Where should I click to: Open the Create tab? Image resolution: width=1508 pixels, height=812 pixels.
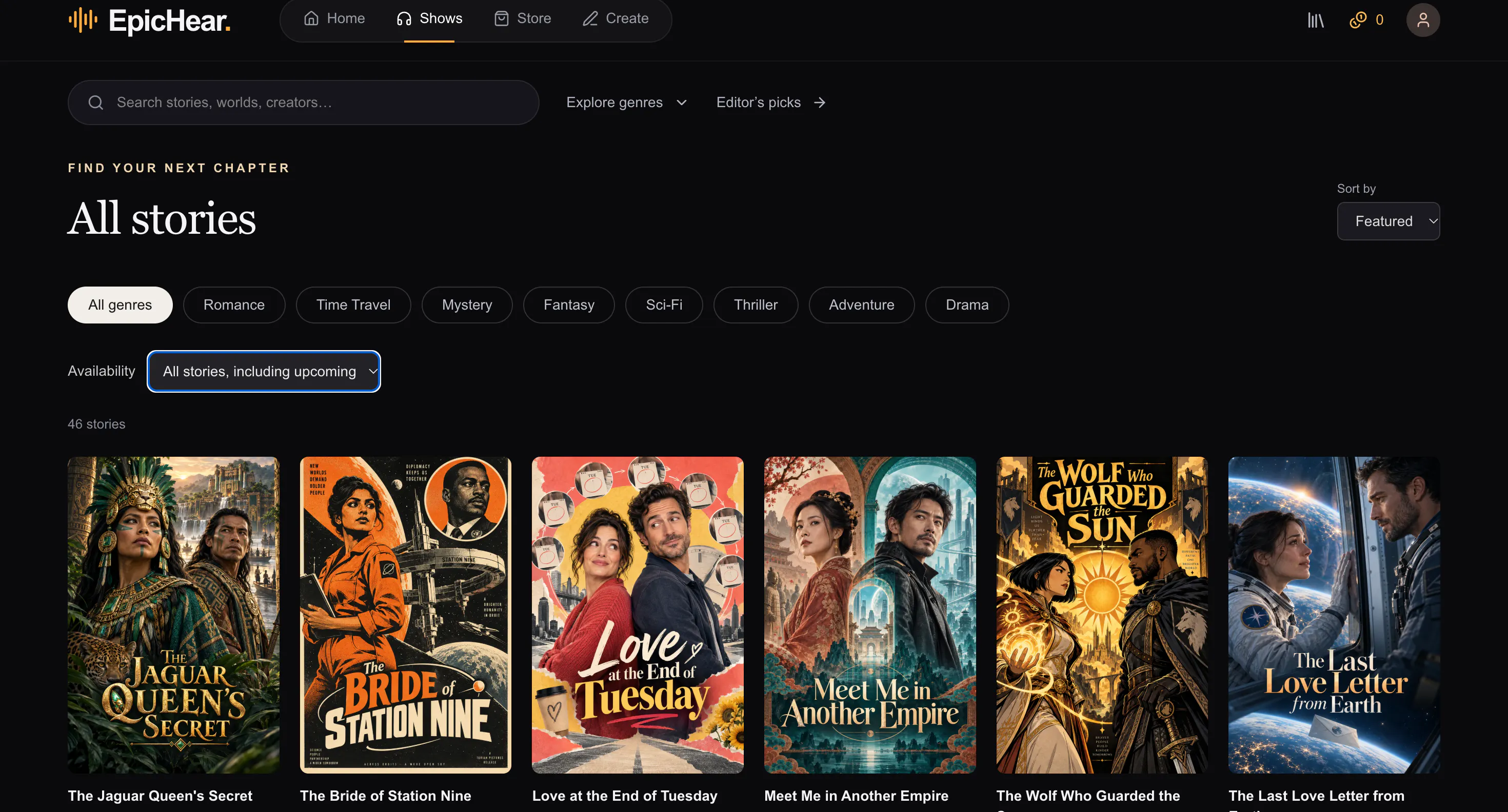pyautogui.click(x=616, y=19)
